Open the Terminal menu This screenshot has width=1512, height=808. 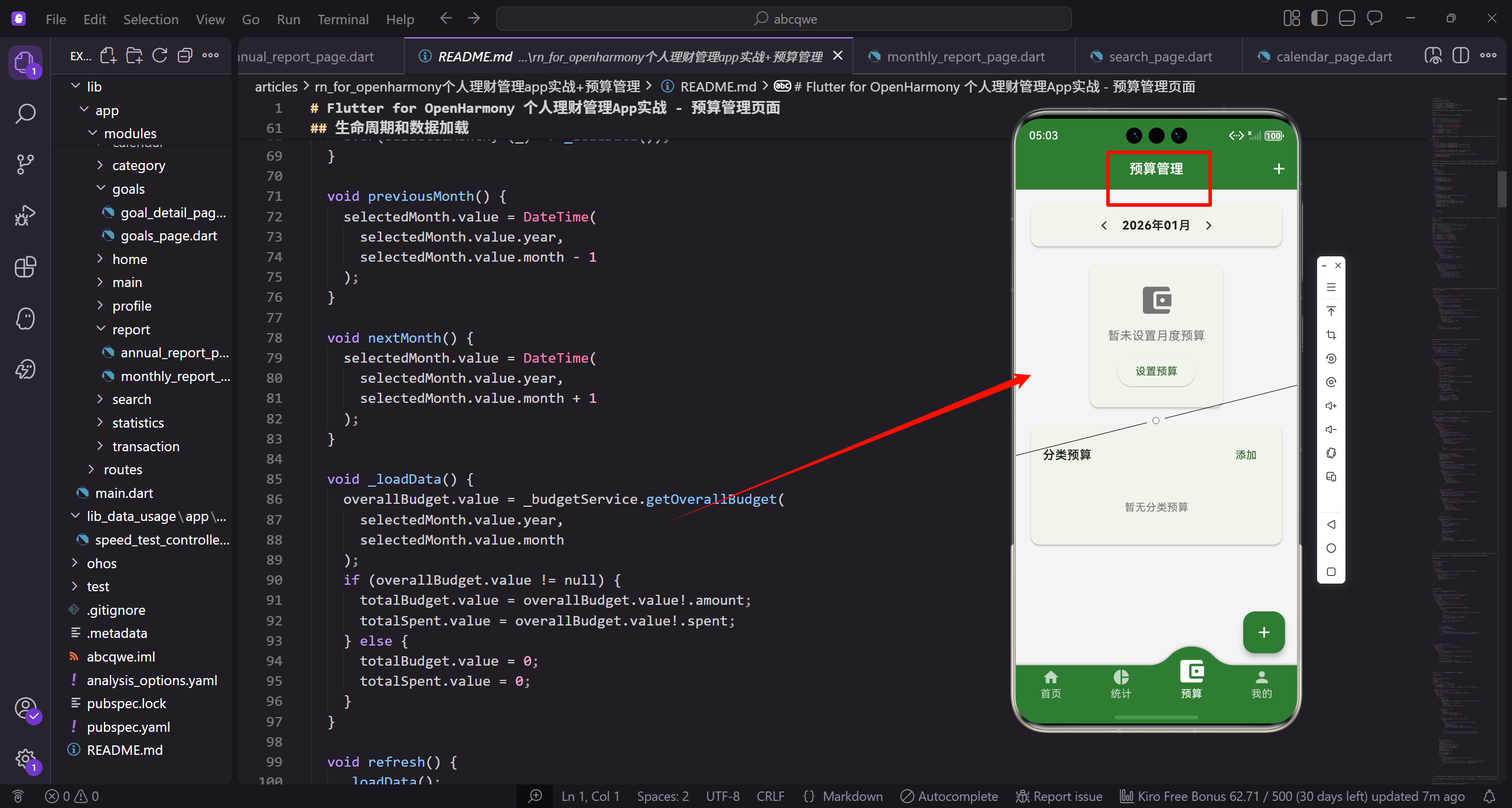tap(343, 19)
